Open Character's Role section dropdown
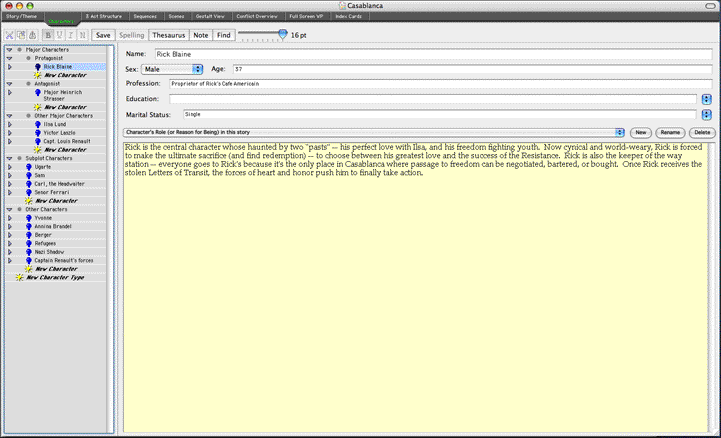This screenshot has width=721, height=438. tap(373, 132)
